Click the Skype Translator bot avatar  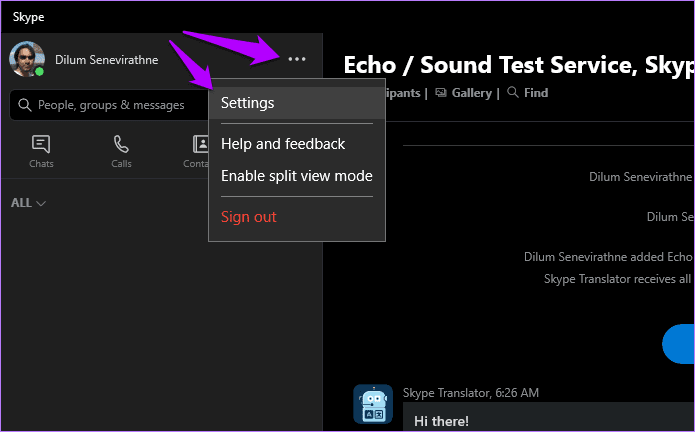[x=373, y=404]
